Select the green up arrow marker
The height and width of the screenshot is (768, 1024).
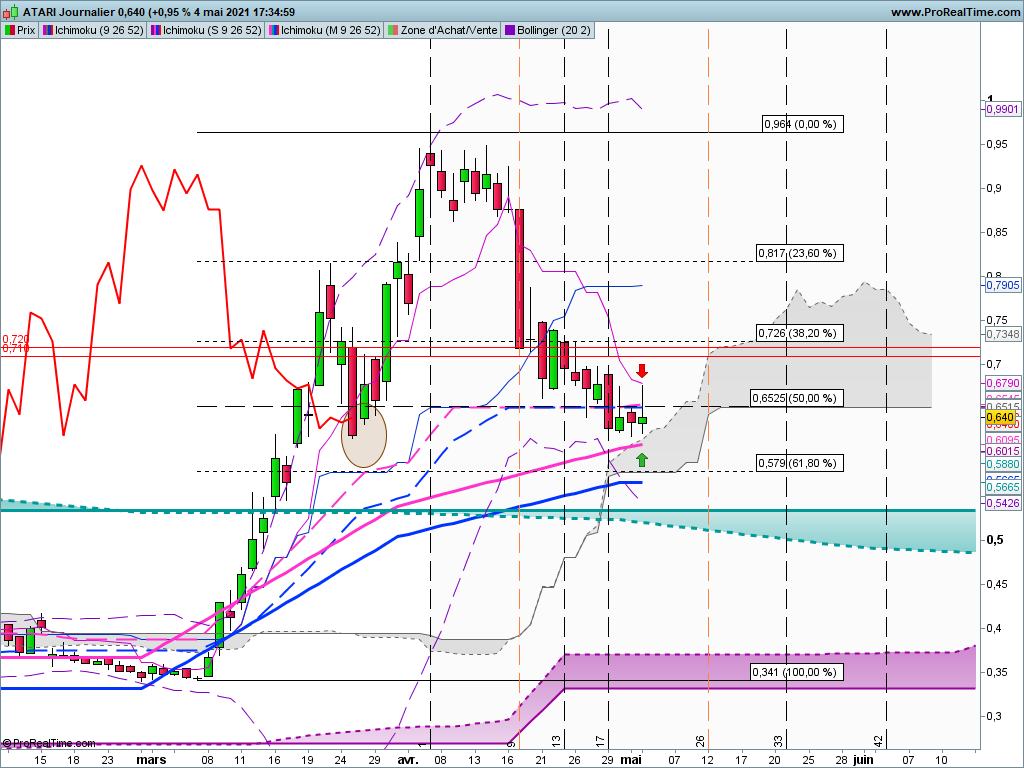(642, 460)
